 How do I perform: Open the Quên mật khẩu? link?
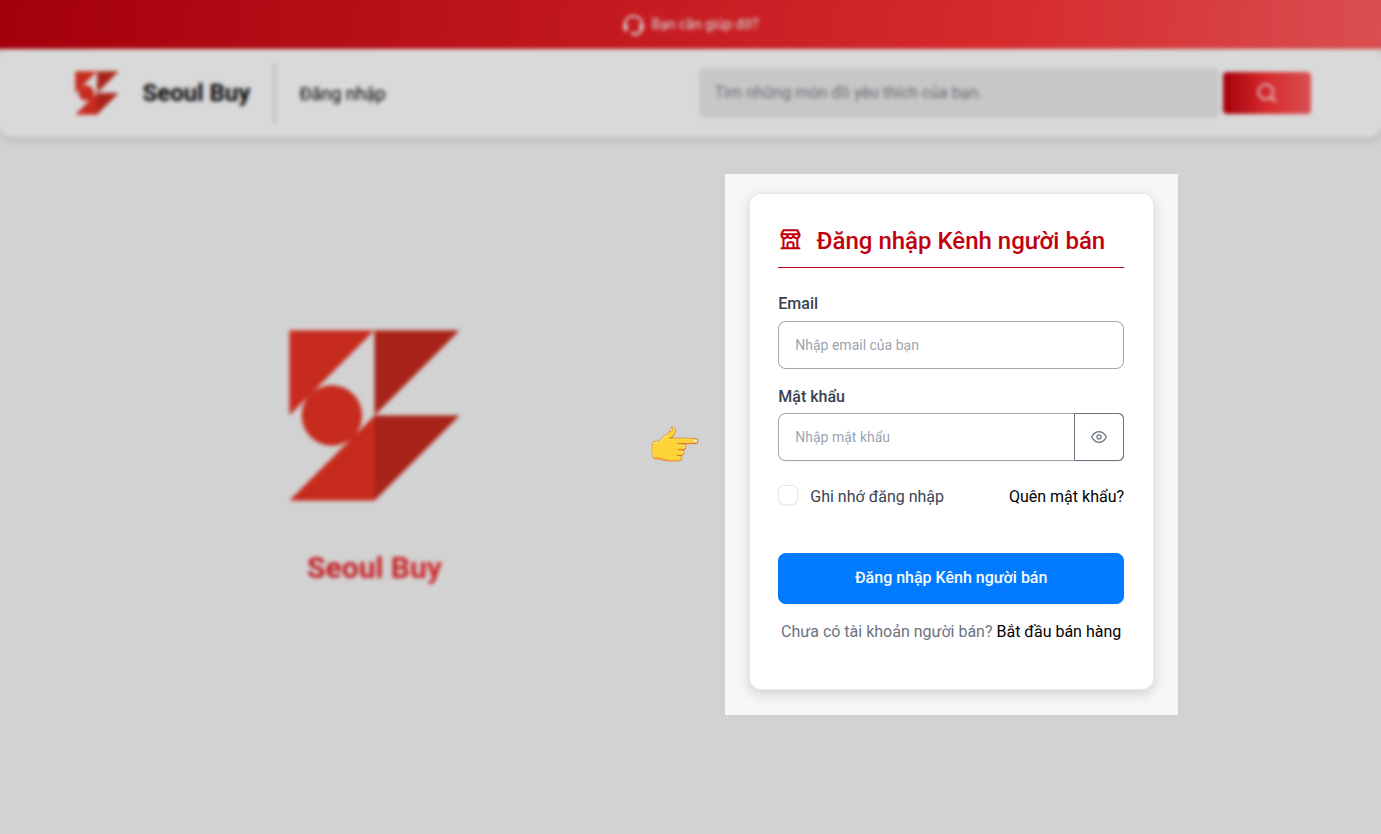(1066, 496)
